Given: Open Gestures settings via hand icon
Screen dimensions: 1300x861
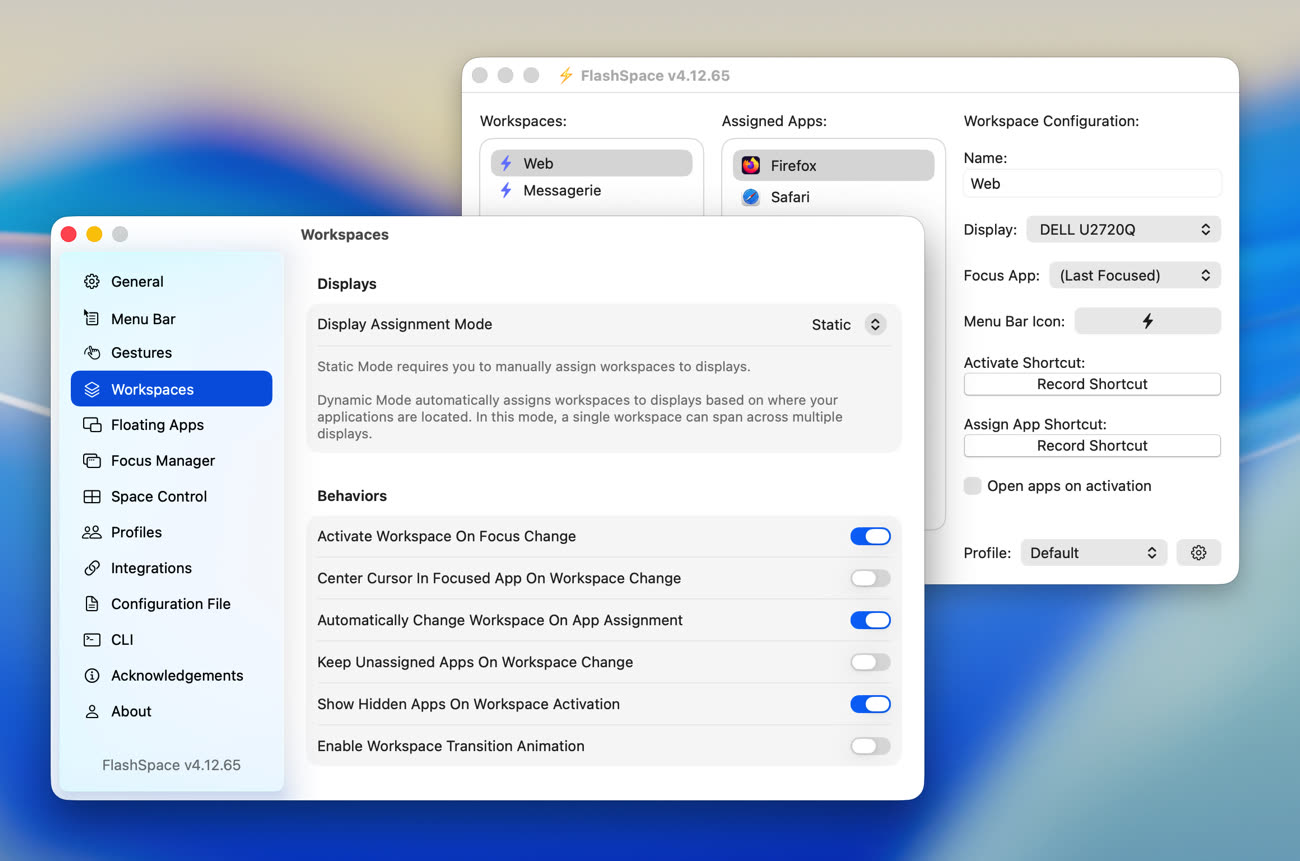Looking at the screenshot, I should 92,353.
